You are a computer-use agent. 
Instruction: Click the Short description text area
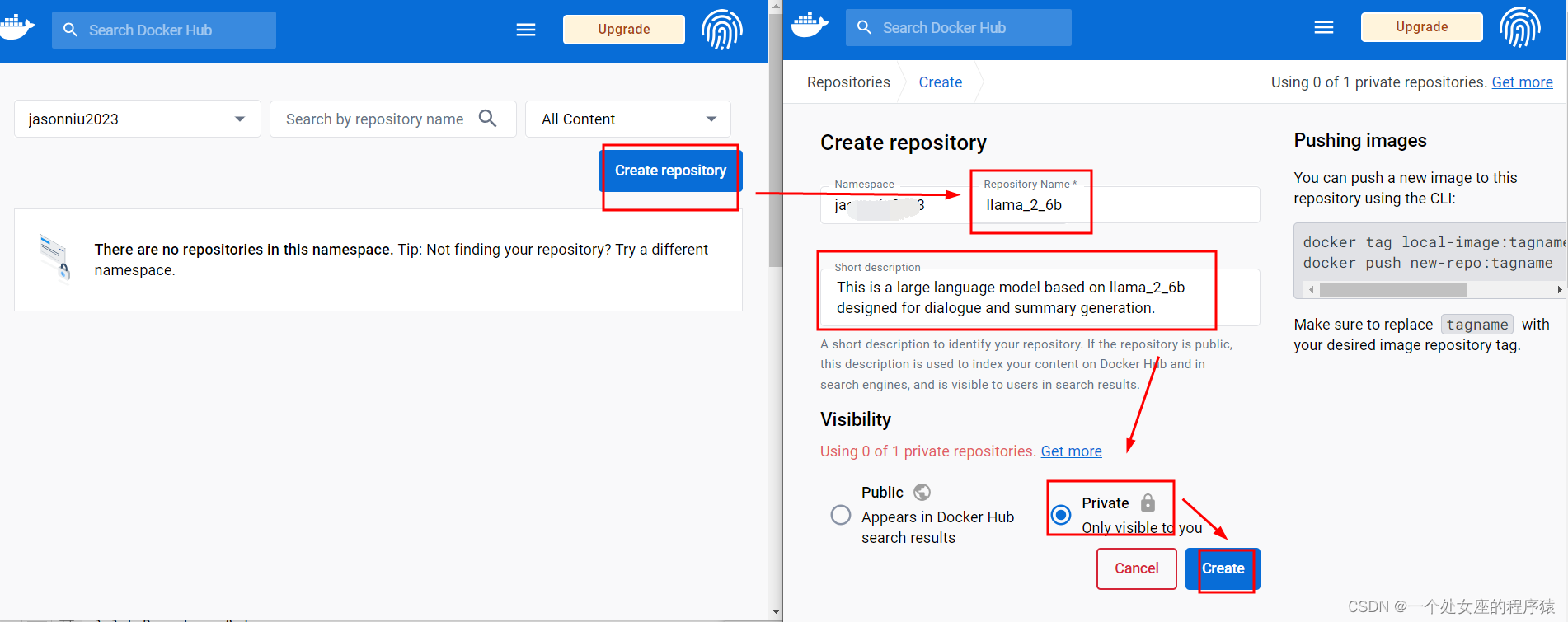pyautogui.click(x=1040, y=297)
